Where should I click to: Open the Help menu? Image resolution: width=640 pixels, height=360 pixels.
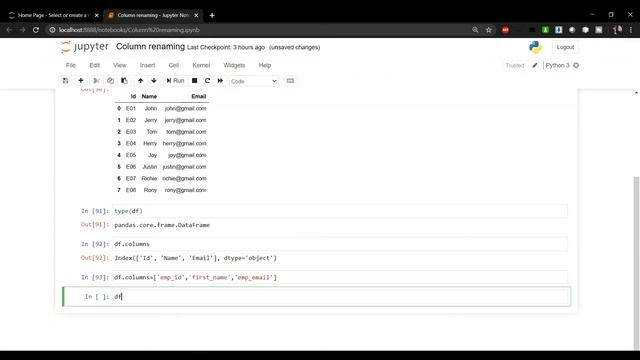tap(265, 65)
